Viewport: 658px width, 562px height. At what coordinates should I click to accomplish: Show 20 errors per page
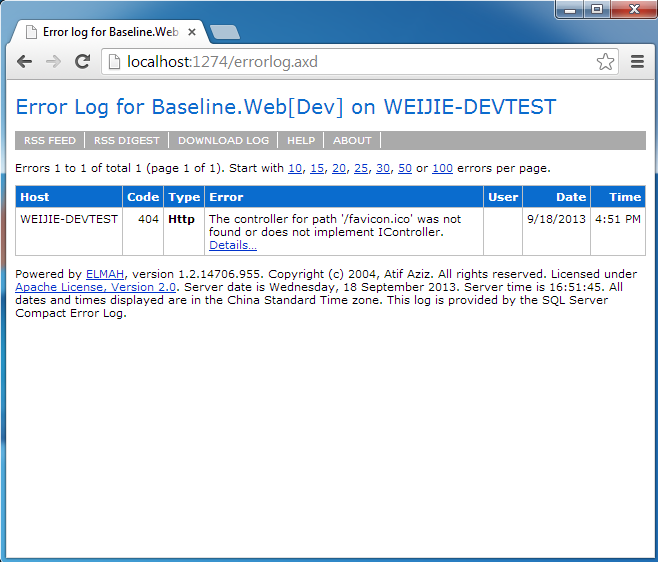coord(339,168)
